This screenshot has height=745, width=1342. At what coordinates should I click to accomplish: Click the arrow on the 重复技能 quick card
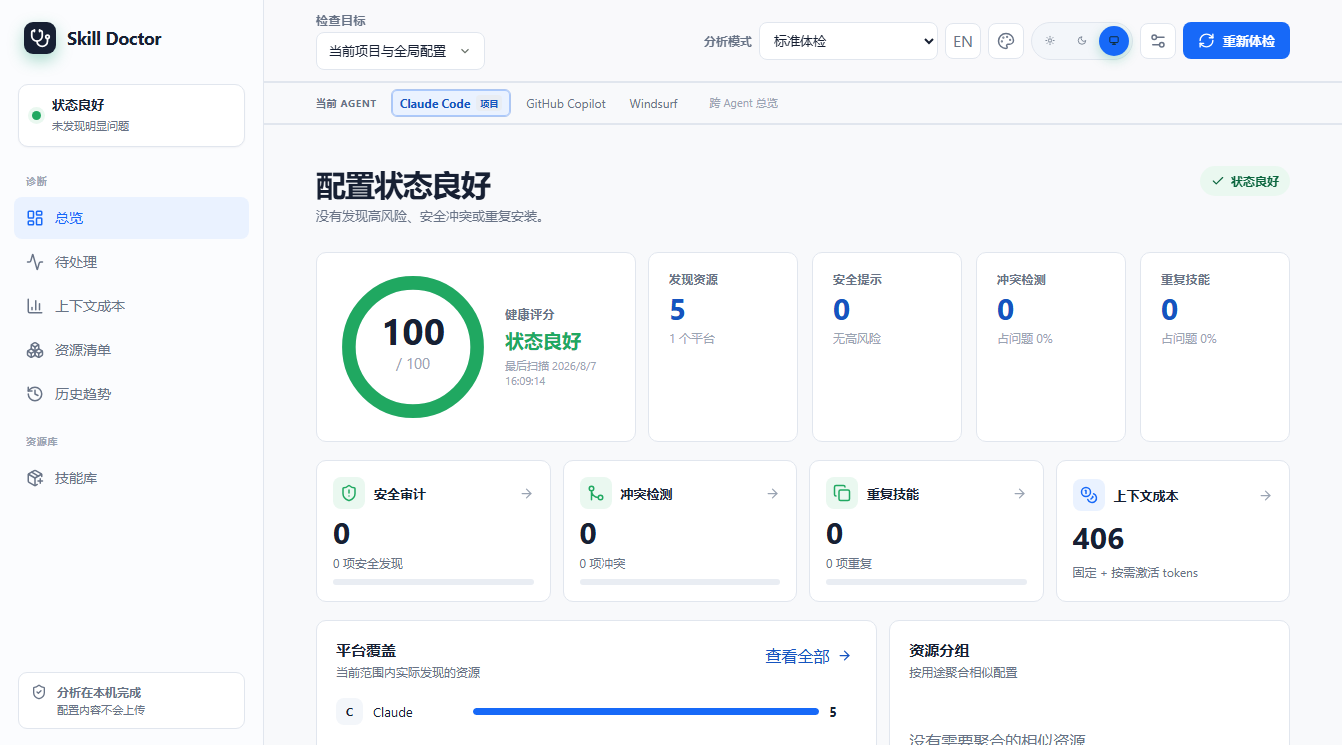[1019, 493]
